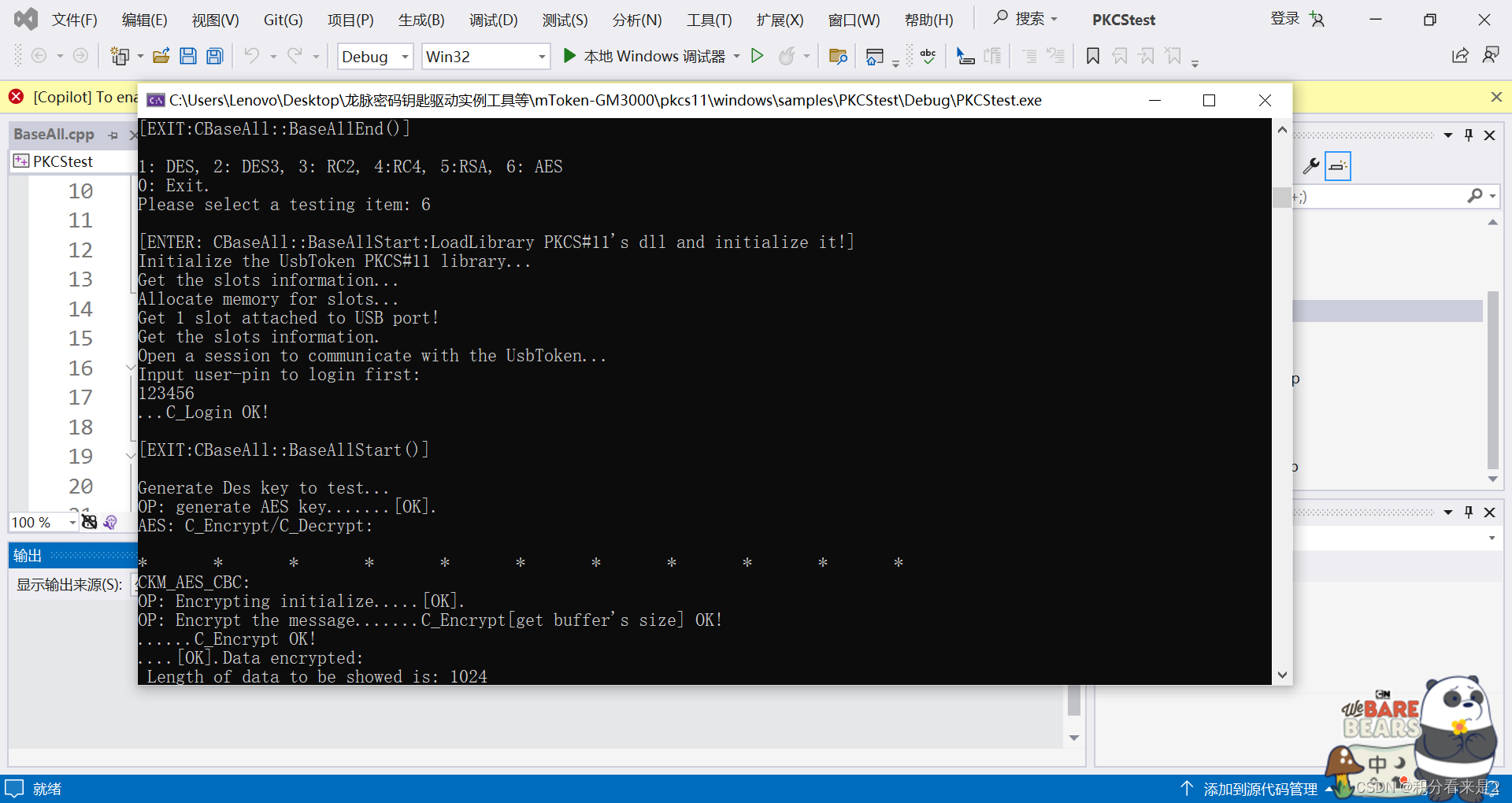This screenshot has height=803, width=1512.
Task: Open the 帮助(H) menu
Action: click(x=929, y=20)
